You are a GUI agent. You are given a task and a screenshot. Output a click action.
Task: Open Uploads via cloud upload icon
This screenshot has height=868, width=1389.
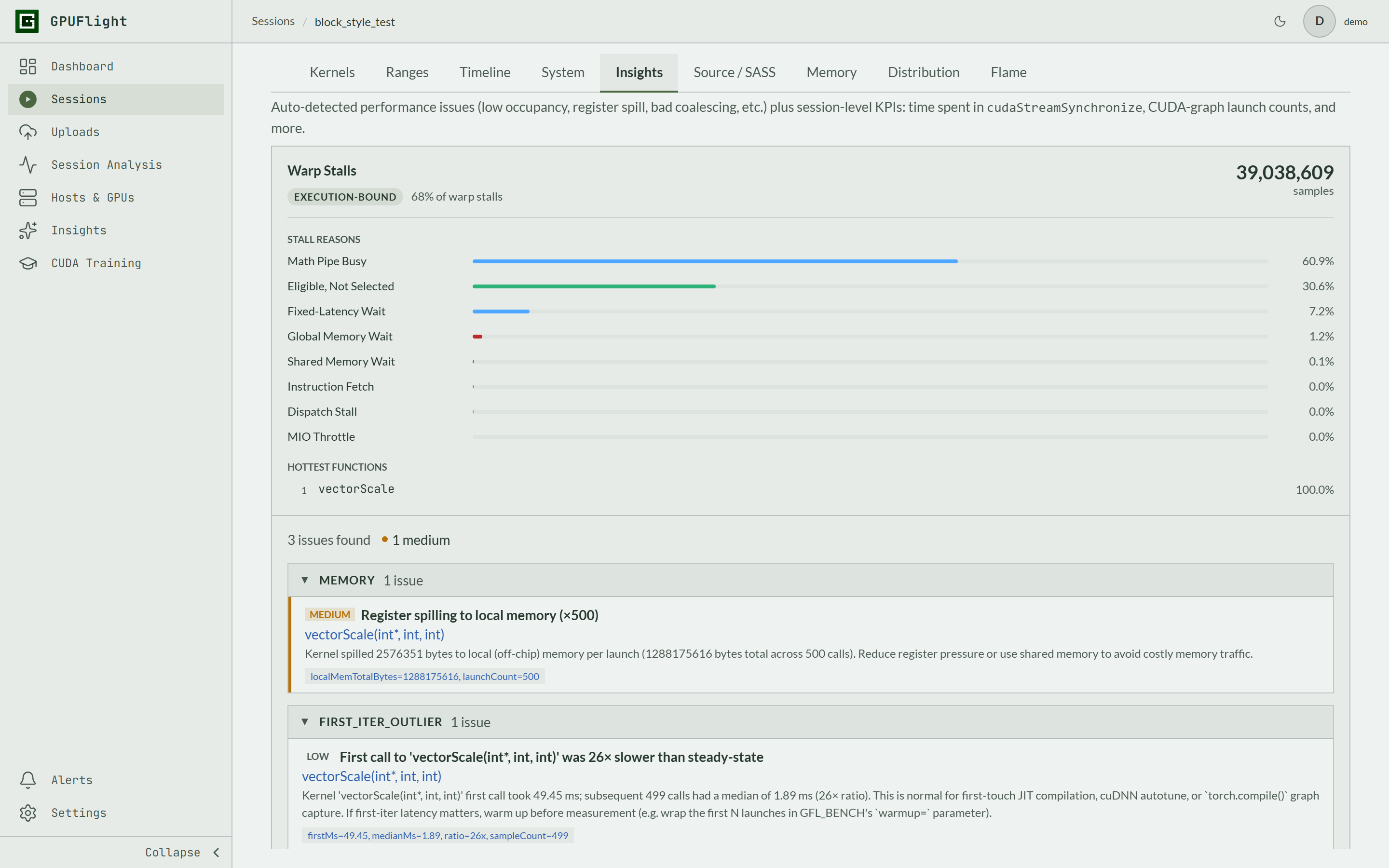27,132
